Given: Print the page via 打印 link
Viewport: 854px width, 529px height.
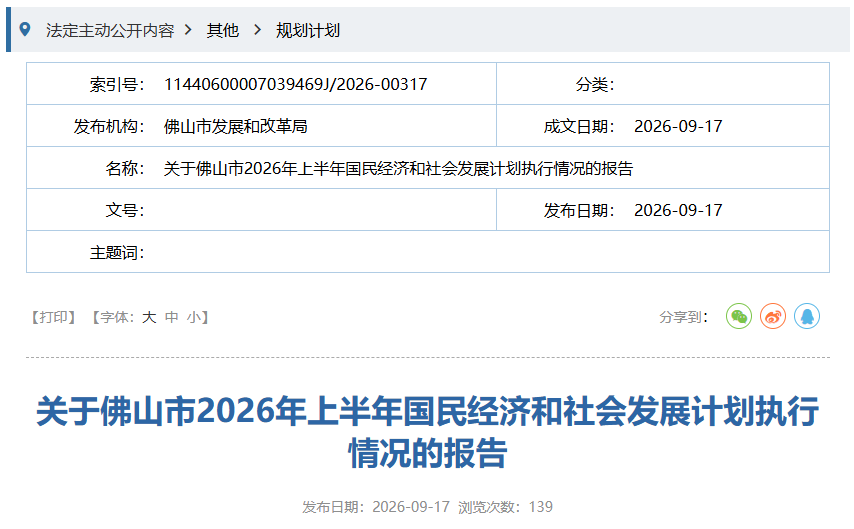Looking at the screenshot, I should [53, 317].
